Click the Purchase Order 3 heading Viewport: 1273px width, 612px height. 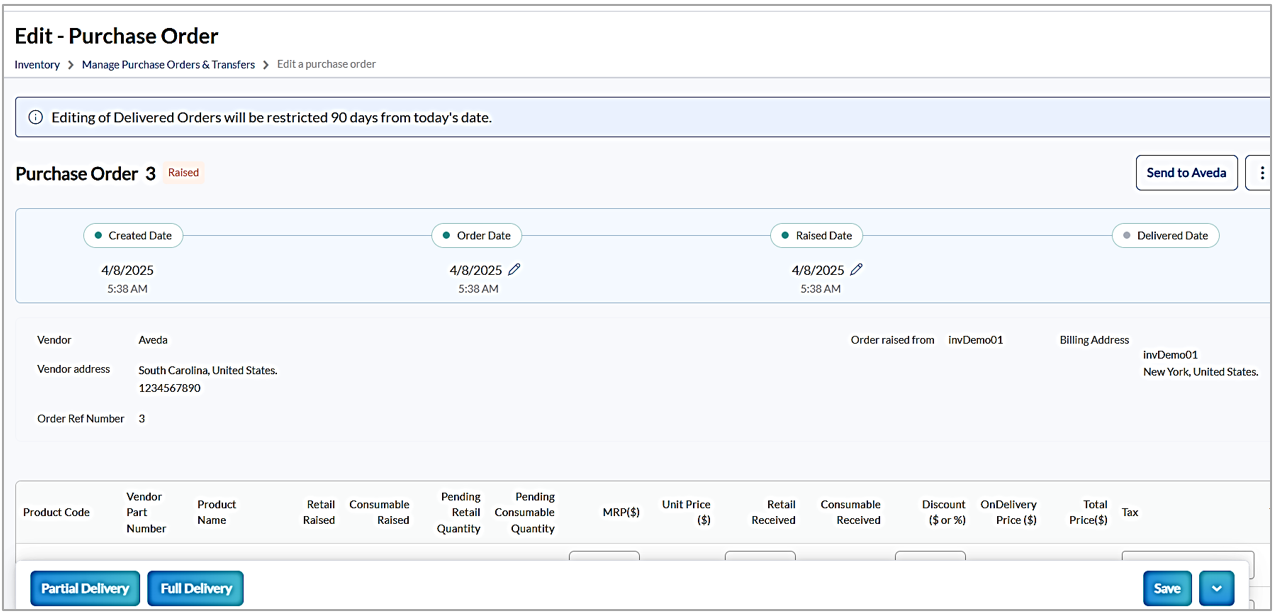tap(85, 173)
